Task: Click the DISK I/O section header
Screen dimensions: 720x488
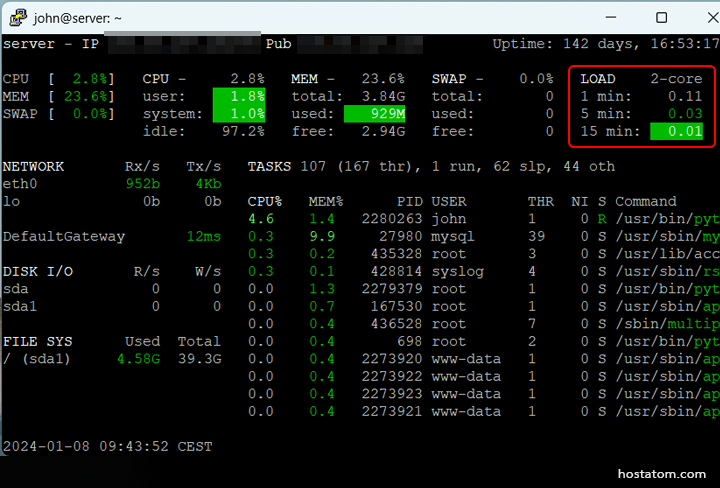Action: tap(37, 271)
